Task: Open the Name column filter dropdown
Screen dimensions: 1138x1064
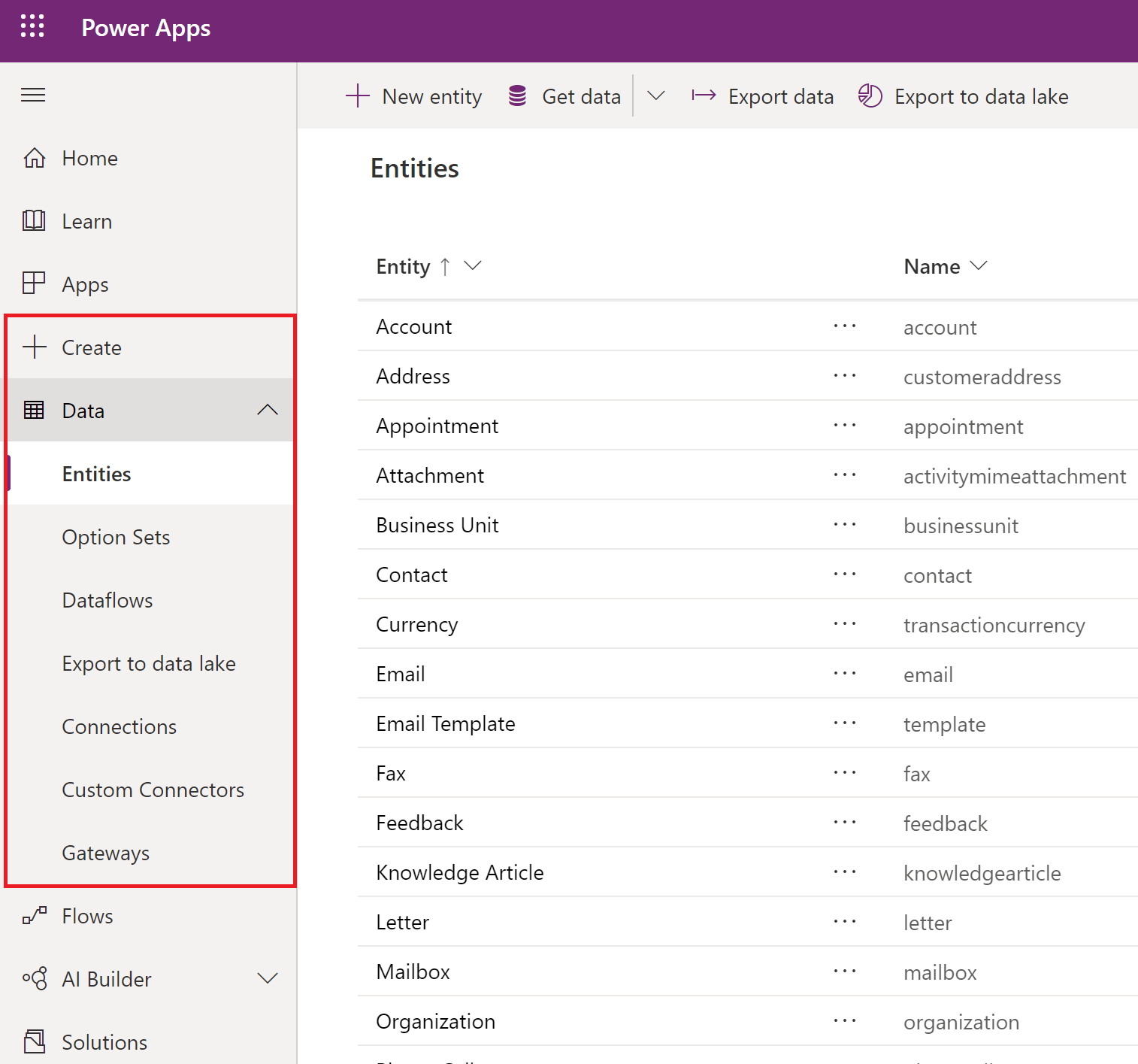Action: point(979,265)
